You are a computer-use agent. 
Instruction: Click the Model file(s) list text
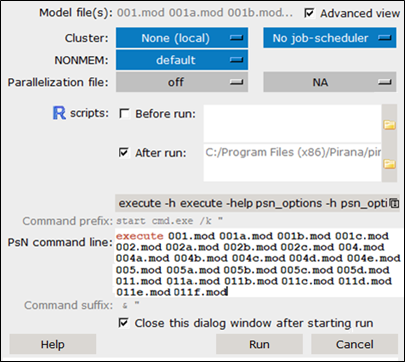(205, 13)
